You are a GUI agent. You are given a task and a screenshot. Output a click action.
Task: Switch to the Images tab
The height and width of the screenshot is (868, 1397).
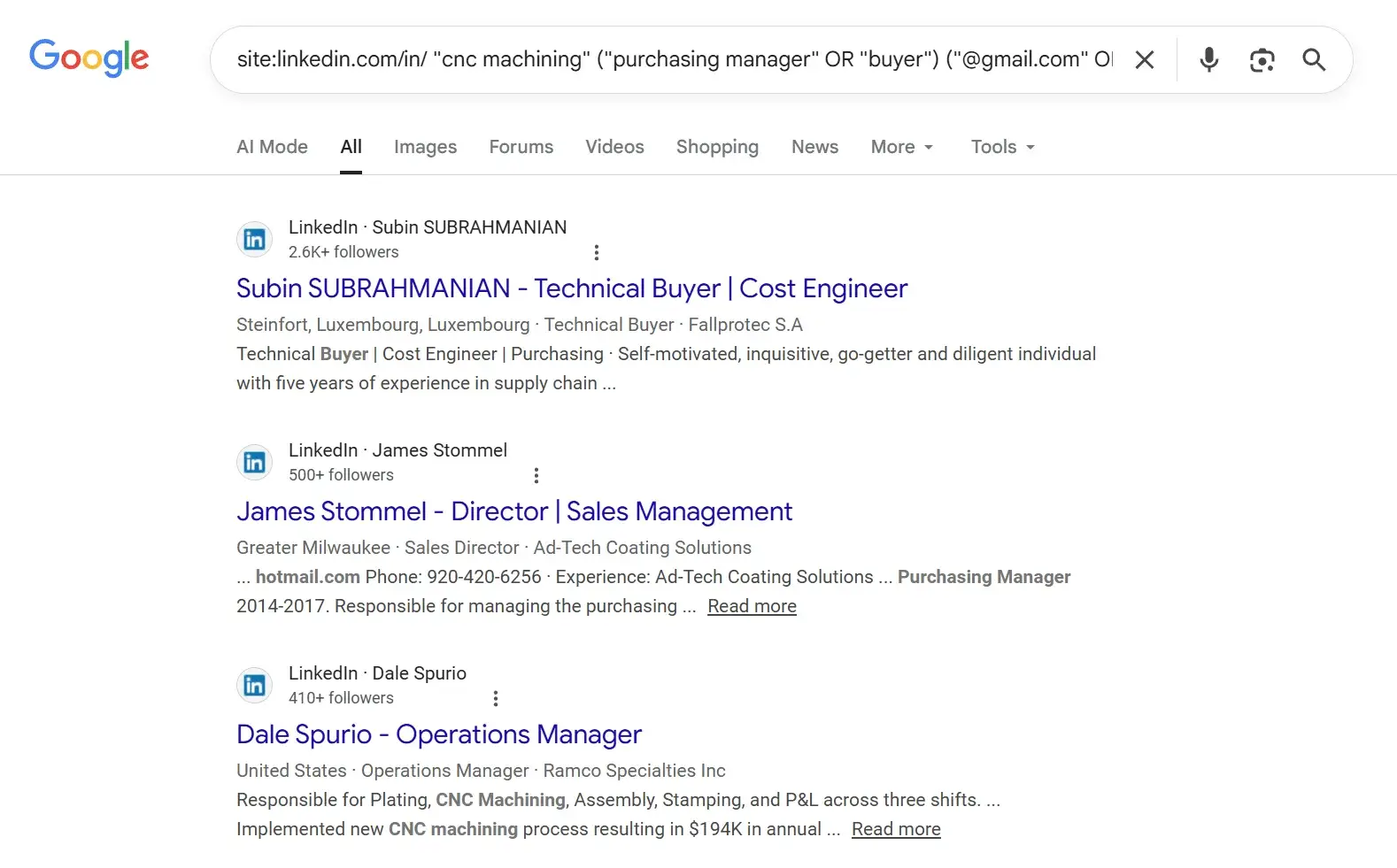click(425, 147)
